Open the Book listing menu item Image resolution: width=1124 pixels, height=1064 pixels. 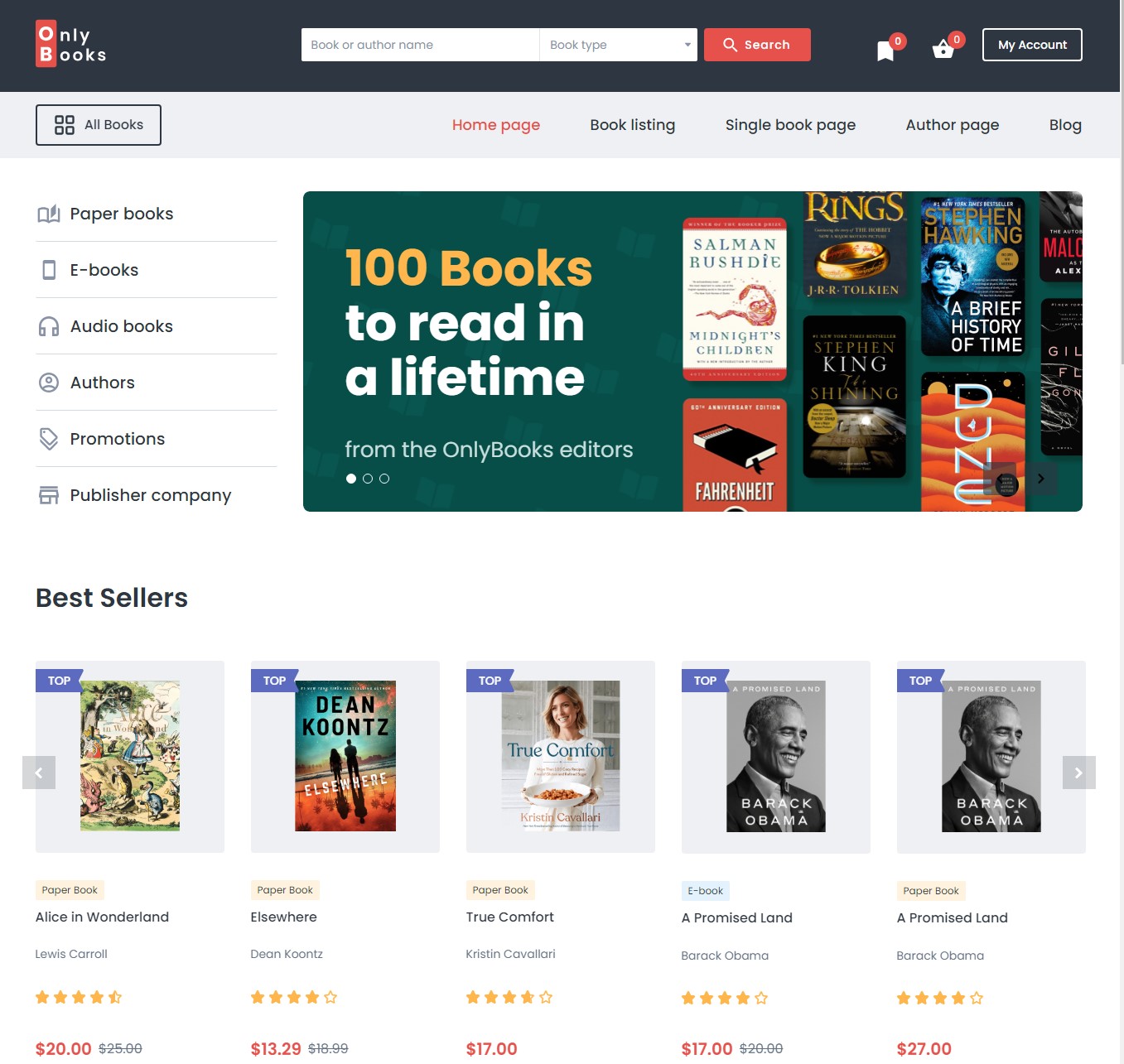(x=633, y=125)
